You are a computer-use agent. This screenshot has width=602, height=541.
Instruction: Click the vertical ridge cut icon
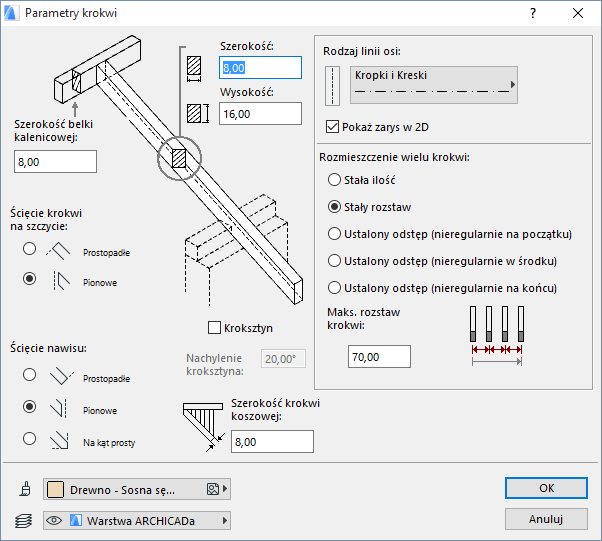click(61, 281)
